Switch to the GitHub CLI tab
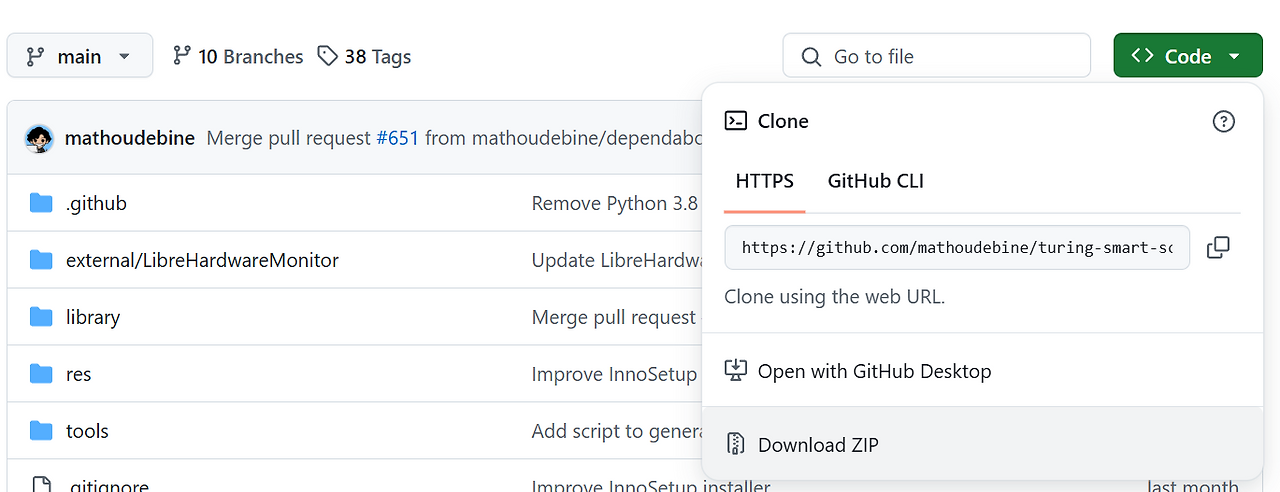1280x492 pixels. coord(875,181)
